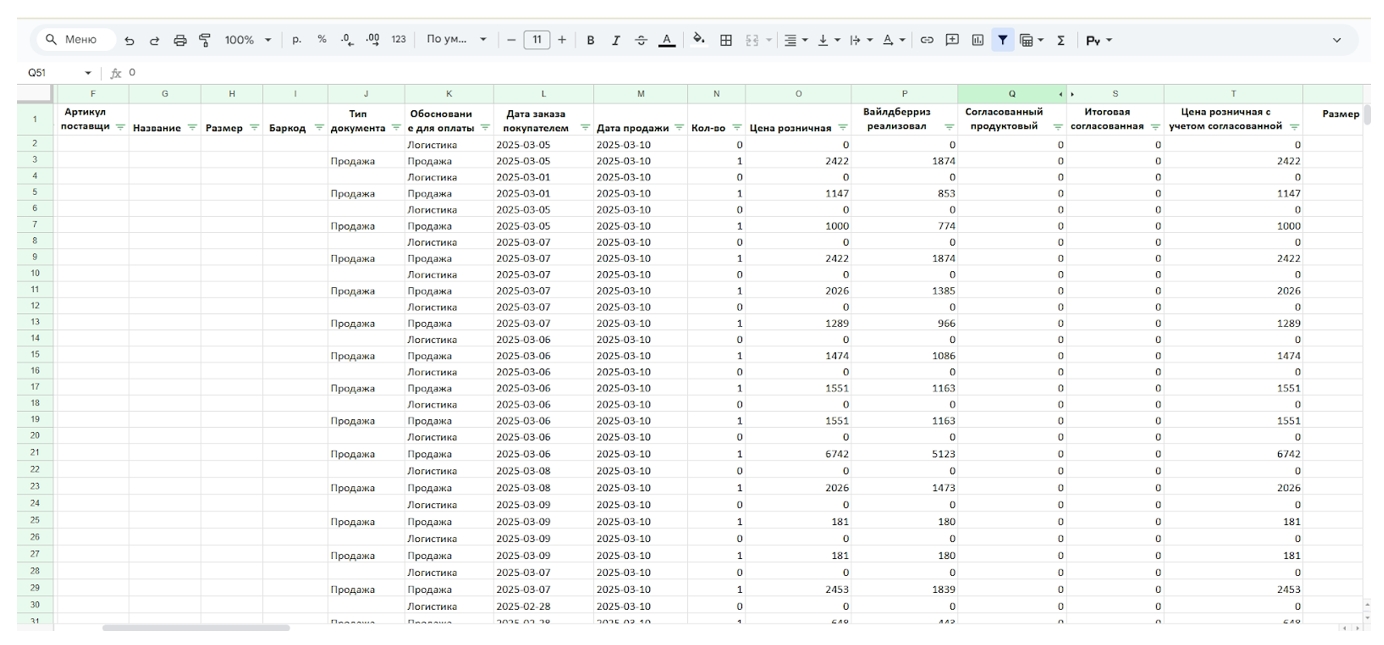Click the Insert link icon
Viewport: 1384px width, 645px height.
coord(926,40)
